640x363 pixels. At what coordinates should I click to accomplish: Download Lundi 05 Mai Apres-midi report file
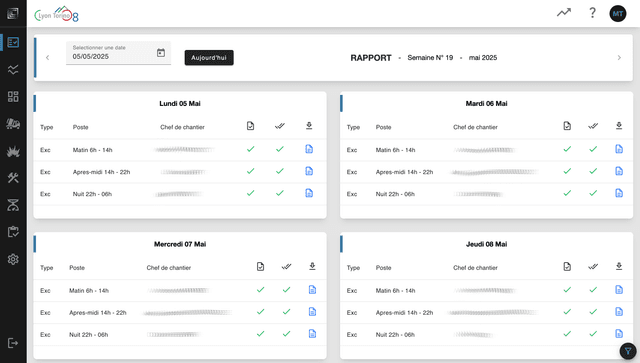pyautogui.click(x=309, y=171)
